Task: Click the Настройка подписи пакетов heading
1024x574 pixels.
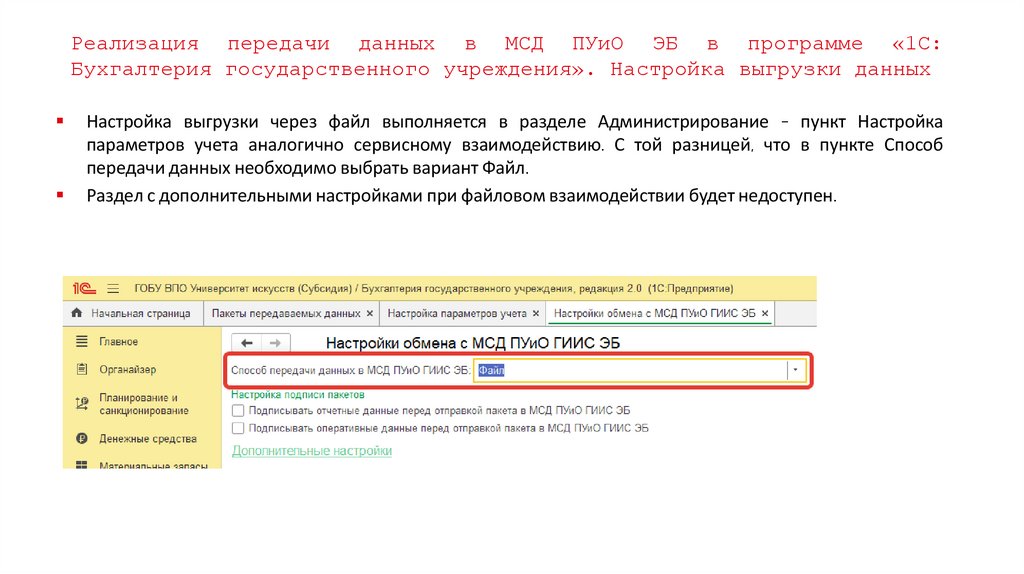Action: (x=298, y=394)
